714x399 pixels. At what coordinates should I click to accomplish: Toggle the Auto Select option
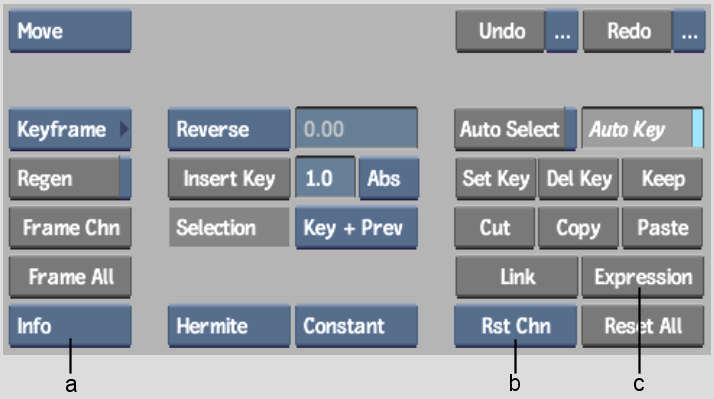(x=515, y=129)
